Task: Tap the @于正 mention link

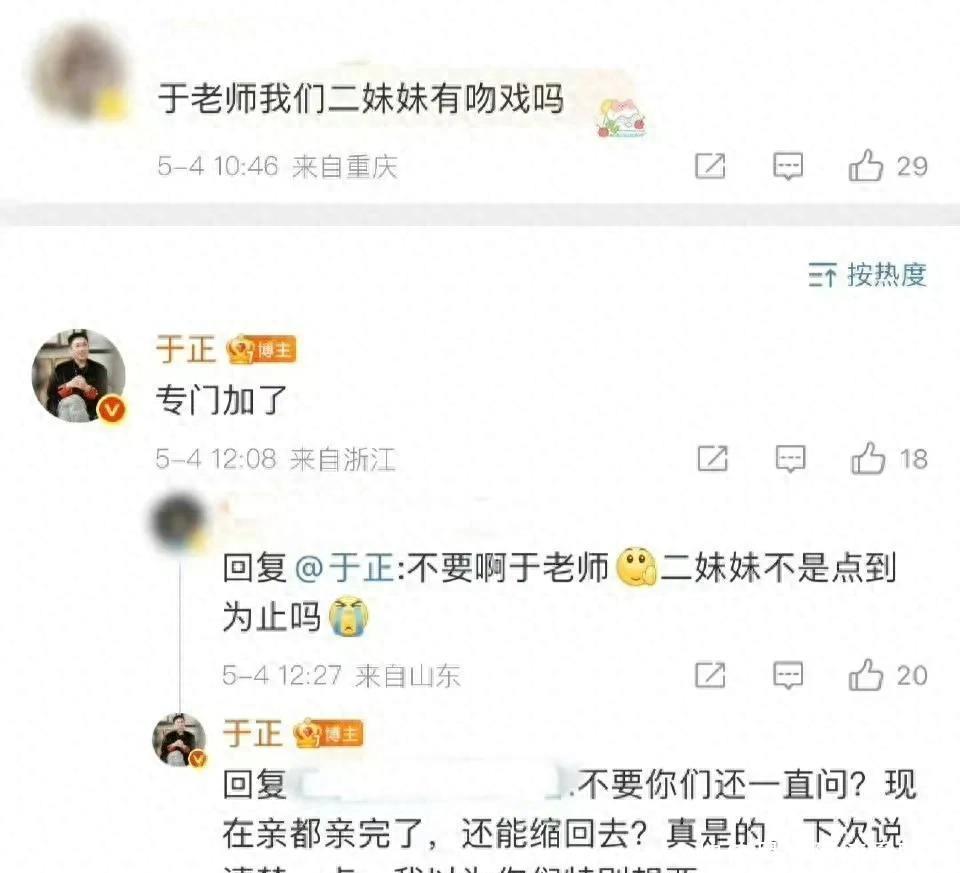Action: 345,568
